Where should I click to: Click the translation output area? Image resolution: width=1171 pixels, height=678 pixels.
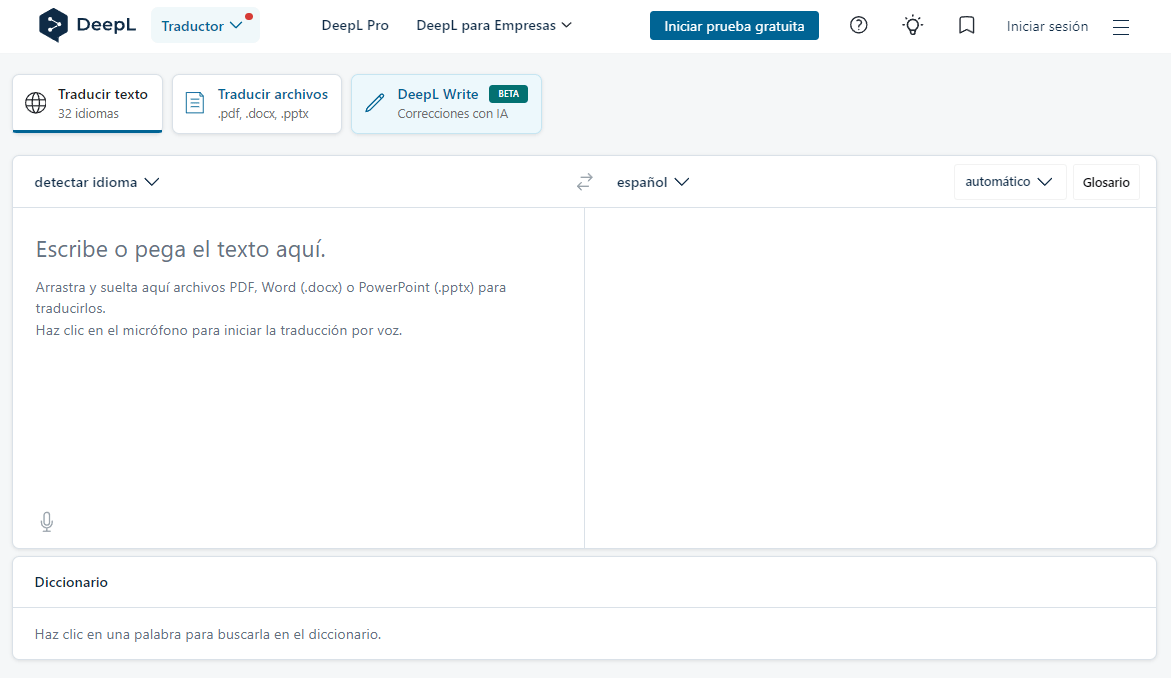tap(870, 378)
